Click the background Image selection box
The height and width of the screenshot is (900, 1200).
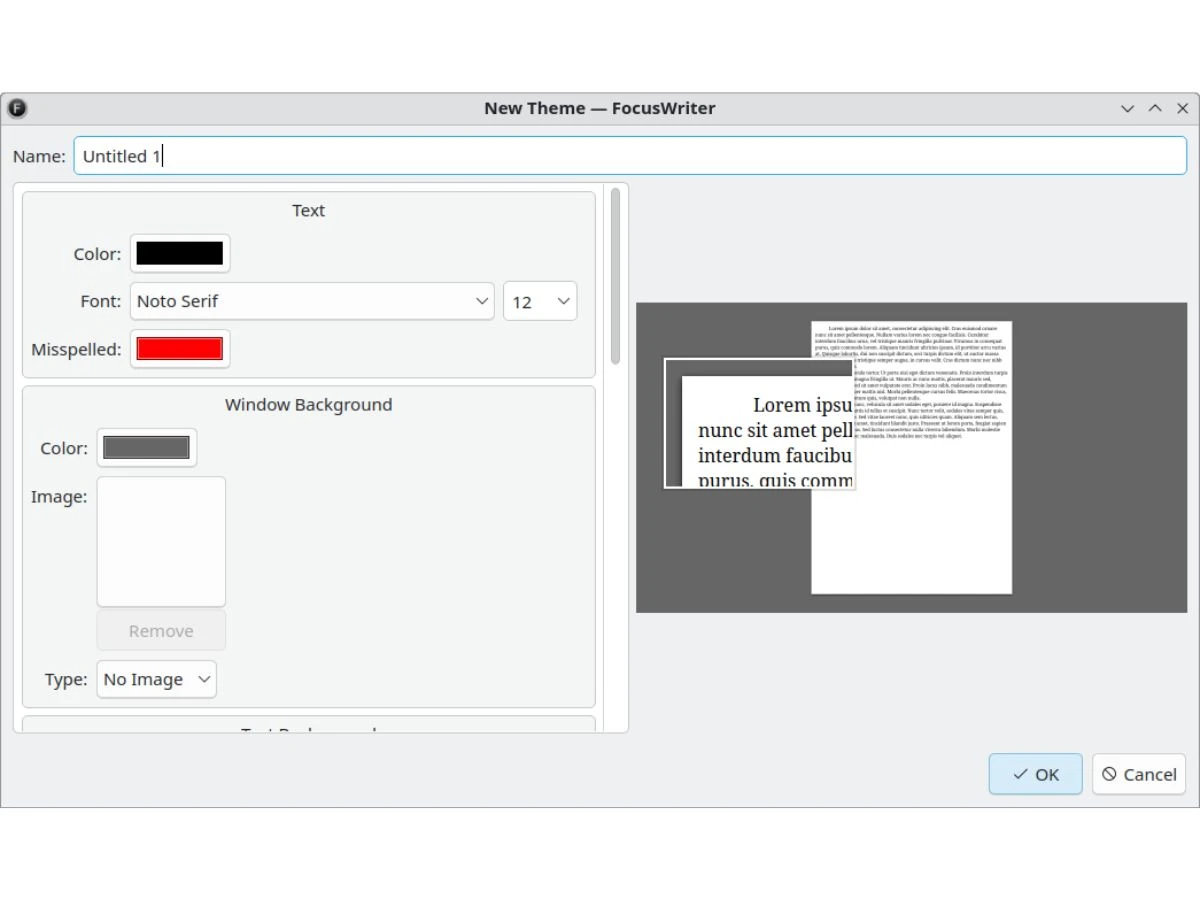[x=161, y=541]
